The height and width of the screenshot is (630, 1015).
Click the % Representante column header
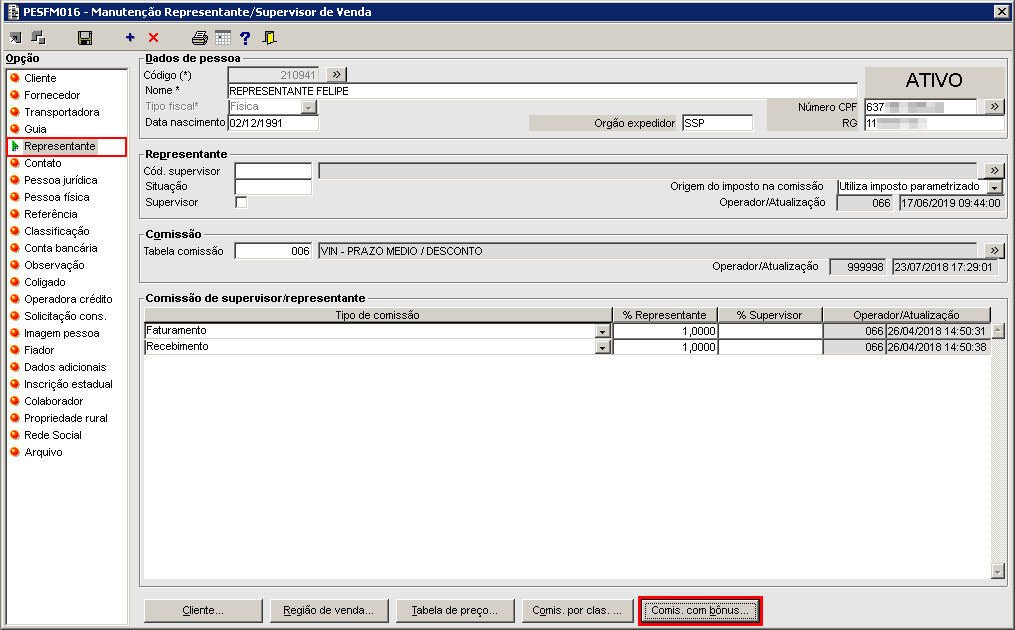pyautogui.click(x=665, y=315)
